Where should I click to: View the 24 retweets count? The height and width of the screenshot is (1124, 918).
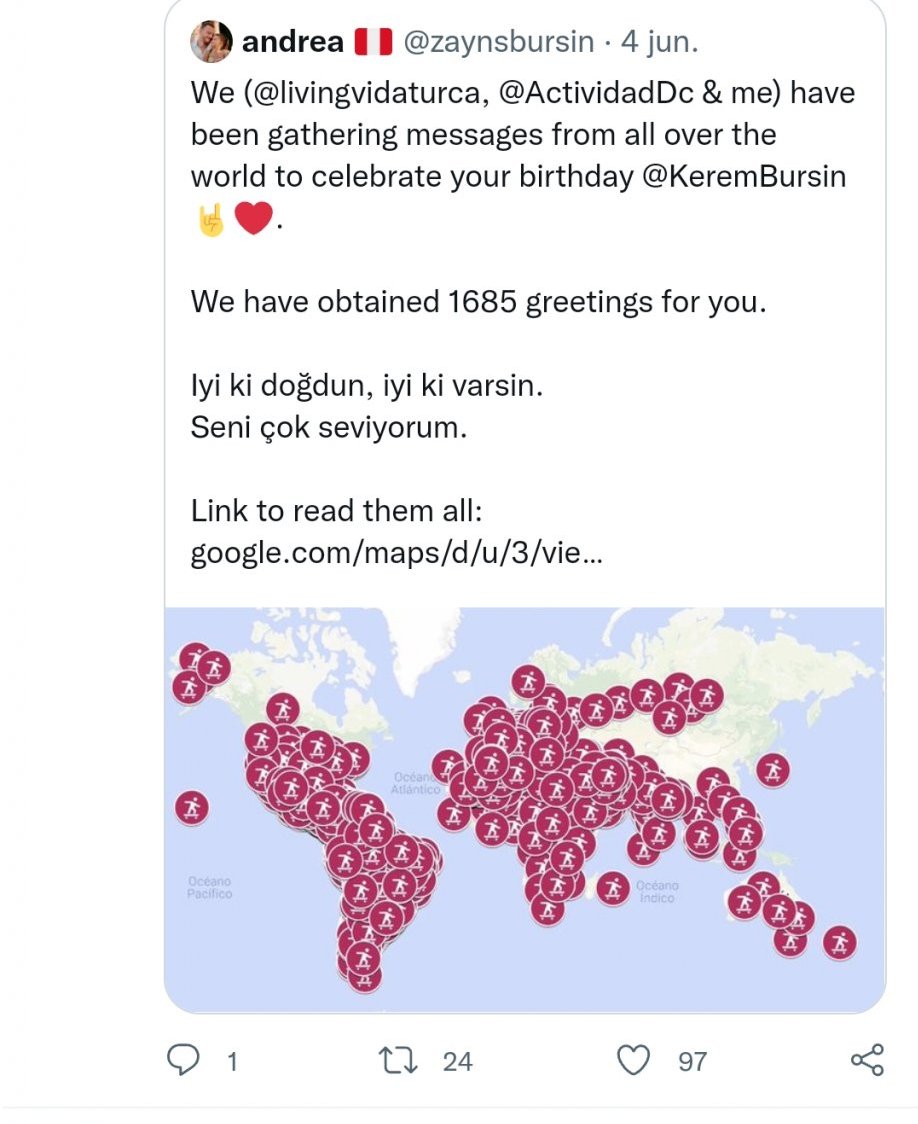pos(457,1062)
